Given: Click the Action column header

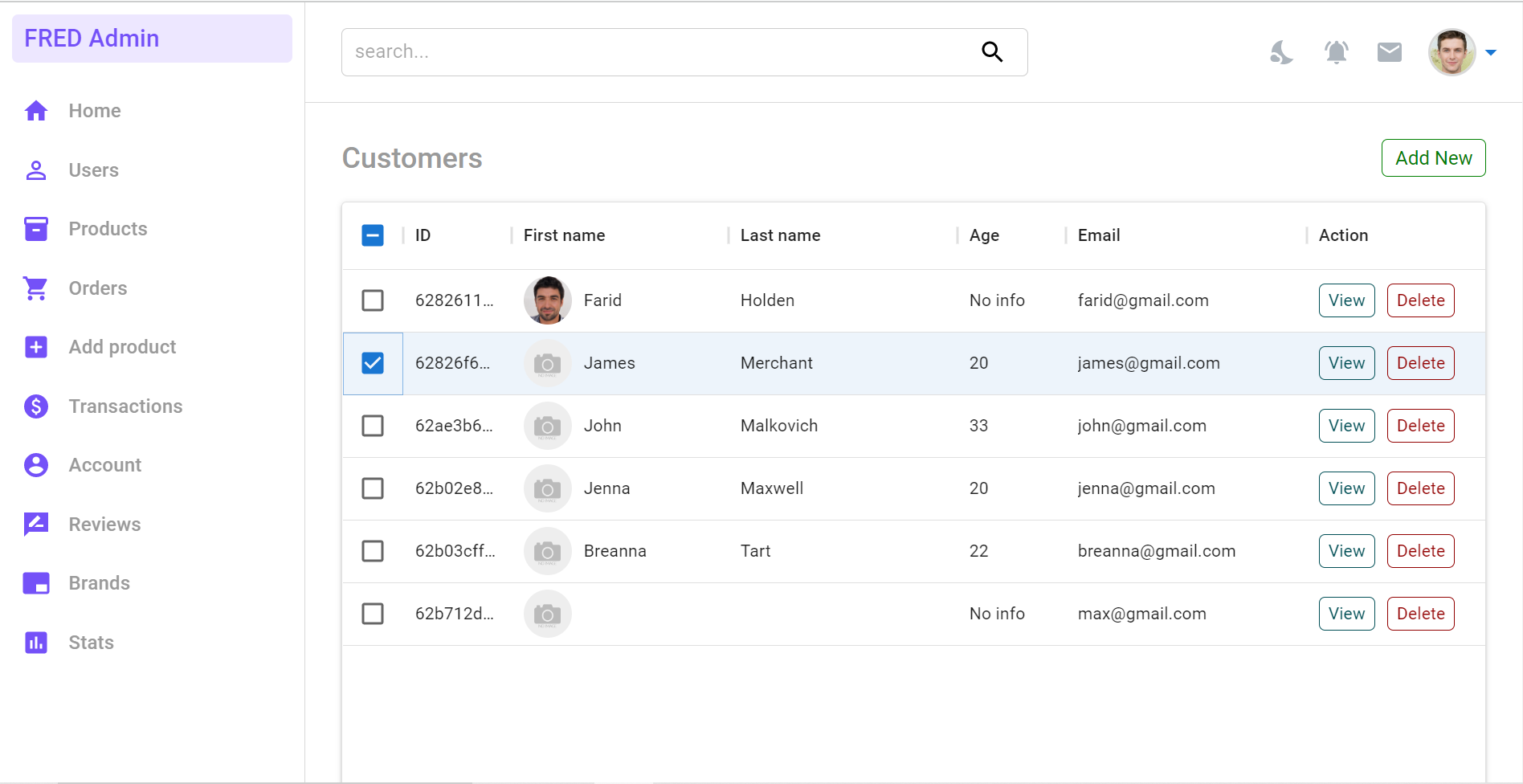Looking at the screenshot, I should point(1344,235).
